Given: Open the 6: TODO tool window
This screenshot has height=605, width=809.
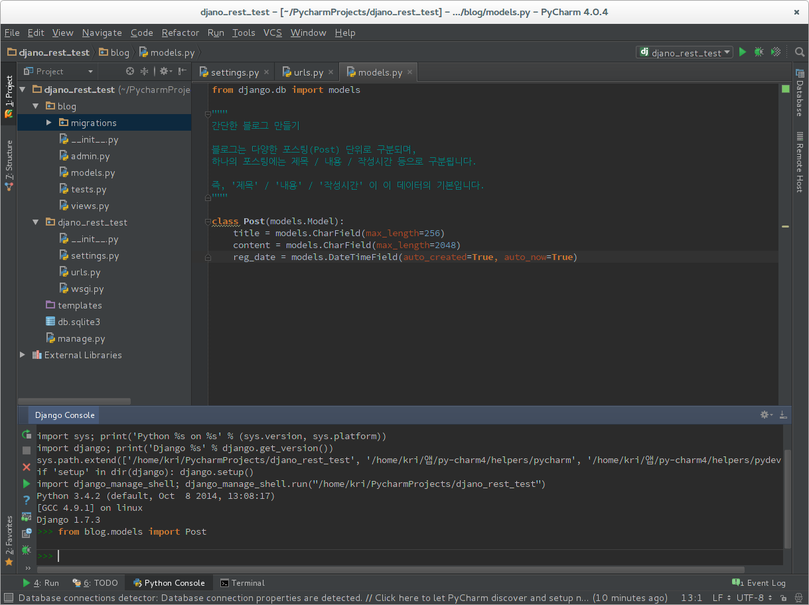Looking at the screenshot, I should coord(95,583).
